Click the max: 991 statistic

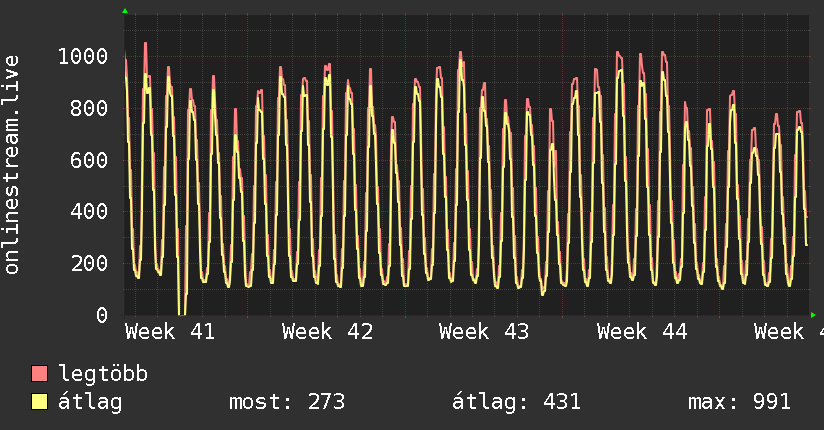739,402
